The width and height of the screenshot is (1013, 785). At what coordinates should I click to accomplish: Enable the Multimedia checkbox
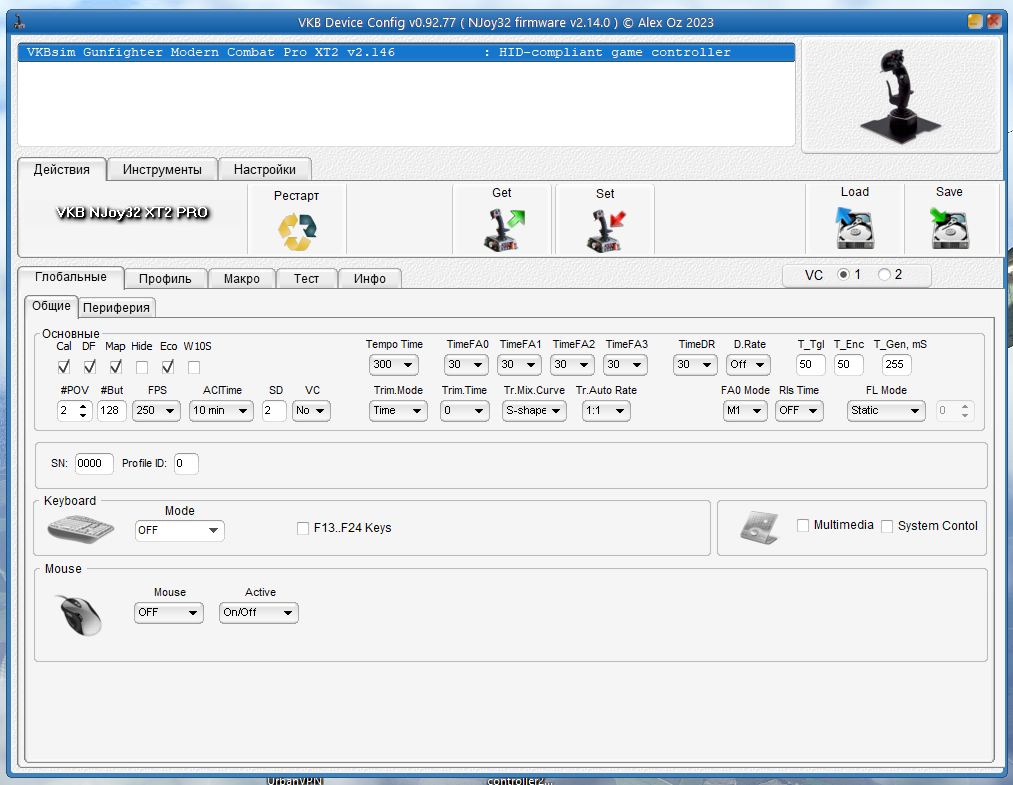[803, 526]
